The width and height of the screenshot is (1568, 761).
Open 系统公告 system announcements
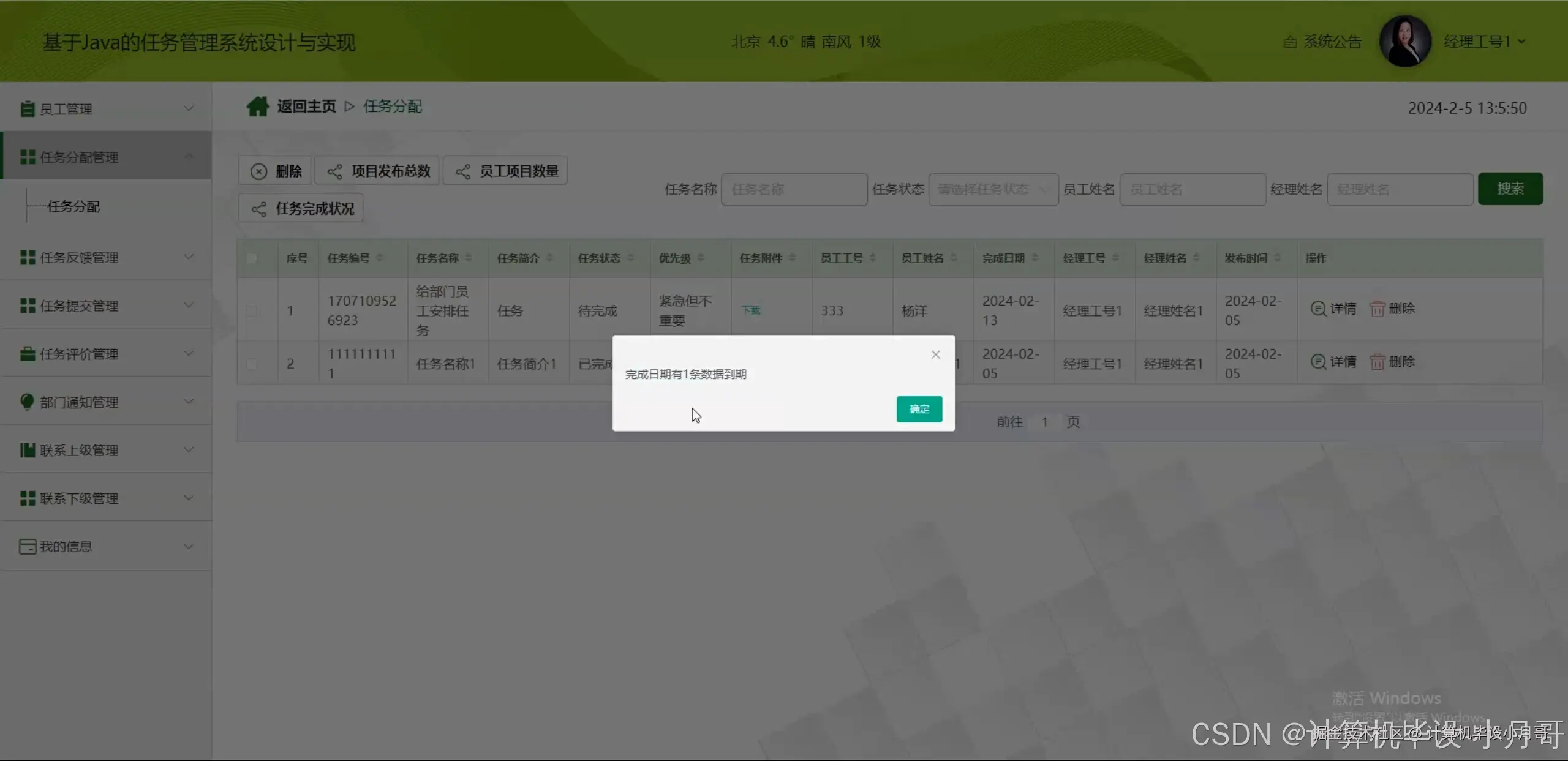click(1323, 41)
